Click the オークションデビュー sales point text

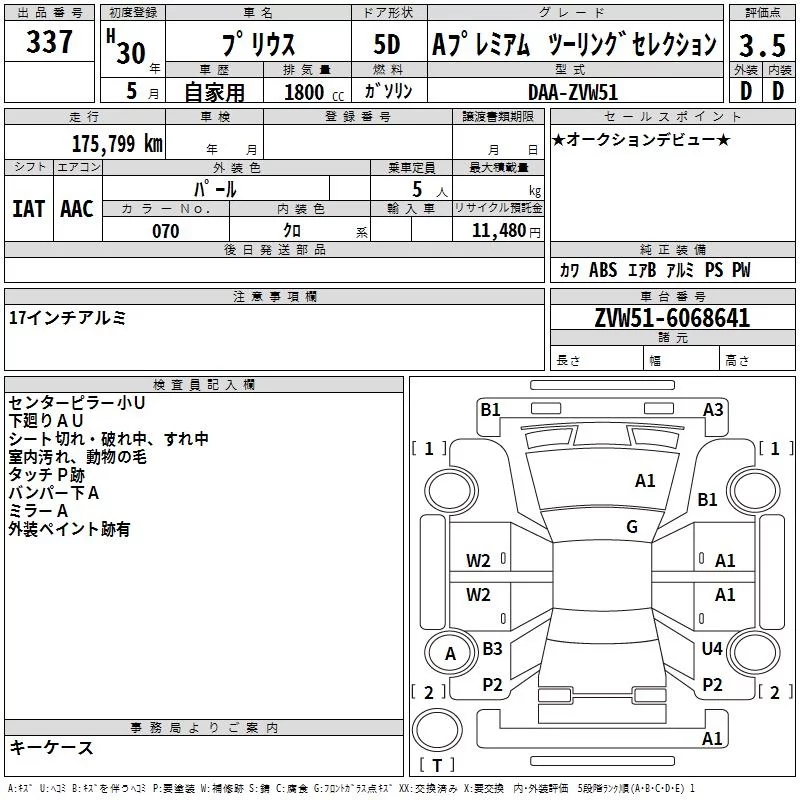641,139
